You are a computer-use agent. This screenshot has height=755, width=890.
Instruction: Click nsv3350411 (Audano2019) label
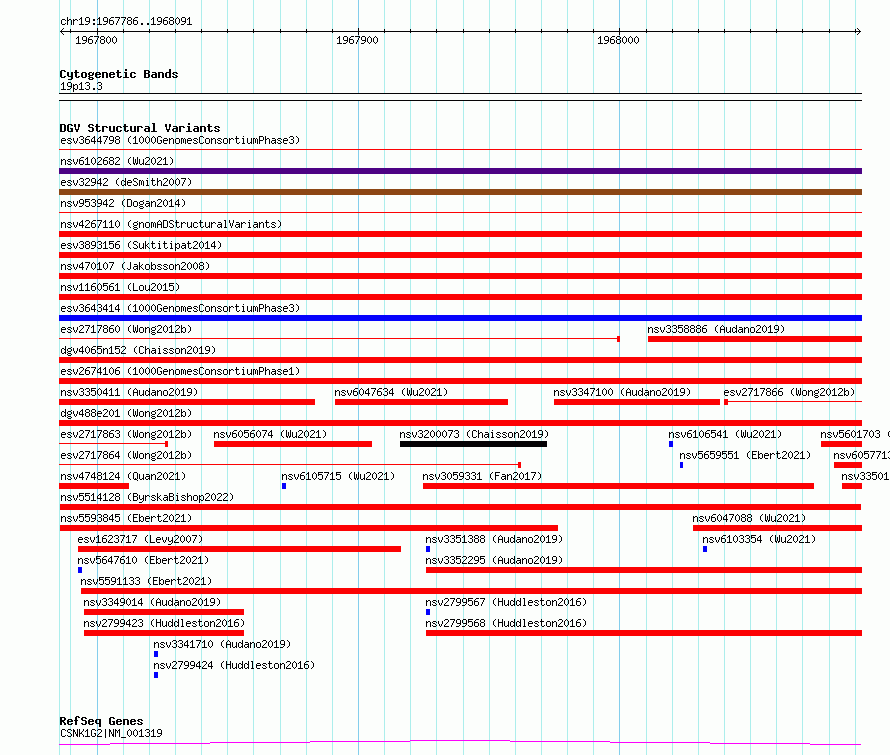pos(129,392)
